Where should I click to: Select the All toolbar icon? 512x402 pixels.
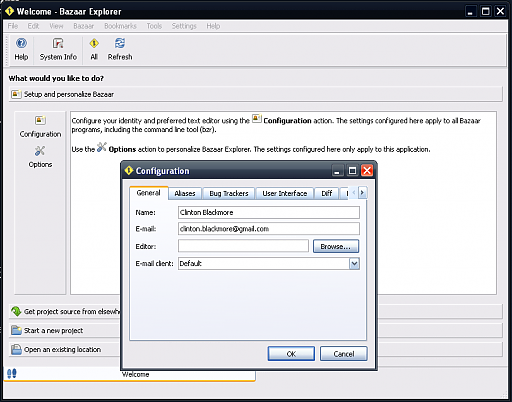(94, 43)
